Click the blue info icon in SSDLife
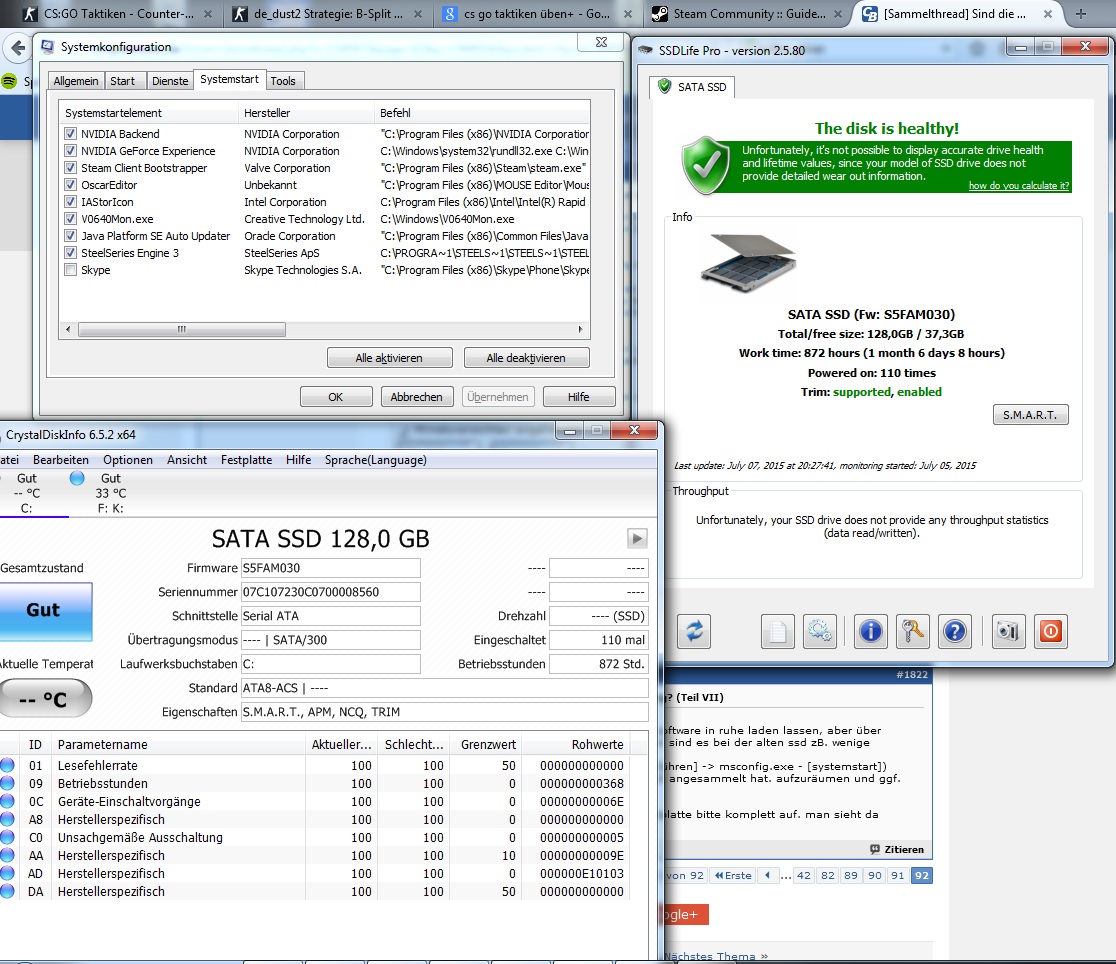Image resolution: width=1116 pixels, height=964 pixels. pyautogui.click(x=870, y=632)
